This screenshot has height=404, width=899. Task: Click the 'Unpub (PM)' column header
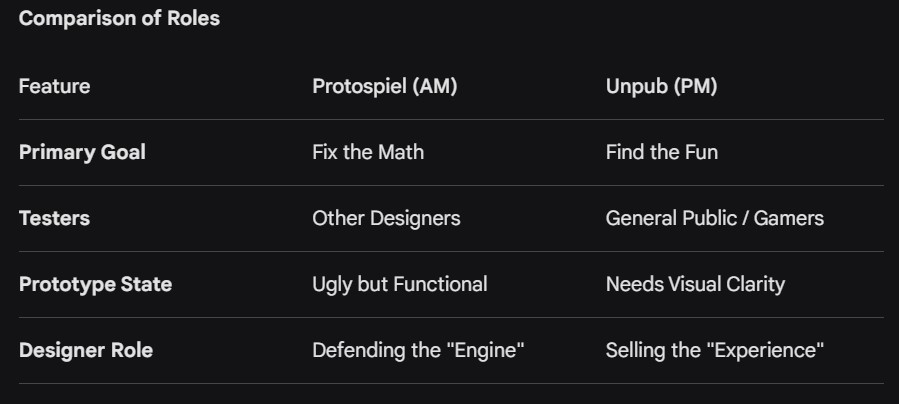click(x=661, y=86)
